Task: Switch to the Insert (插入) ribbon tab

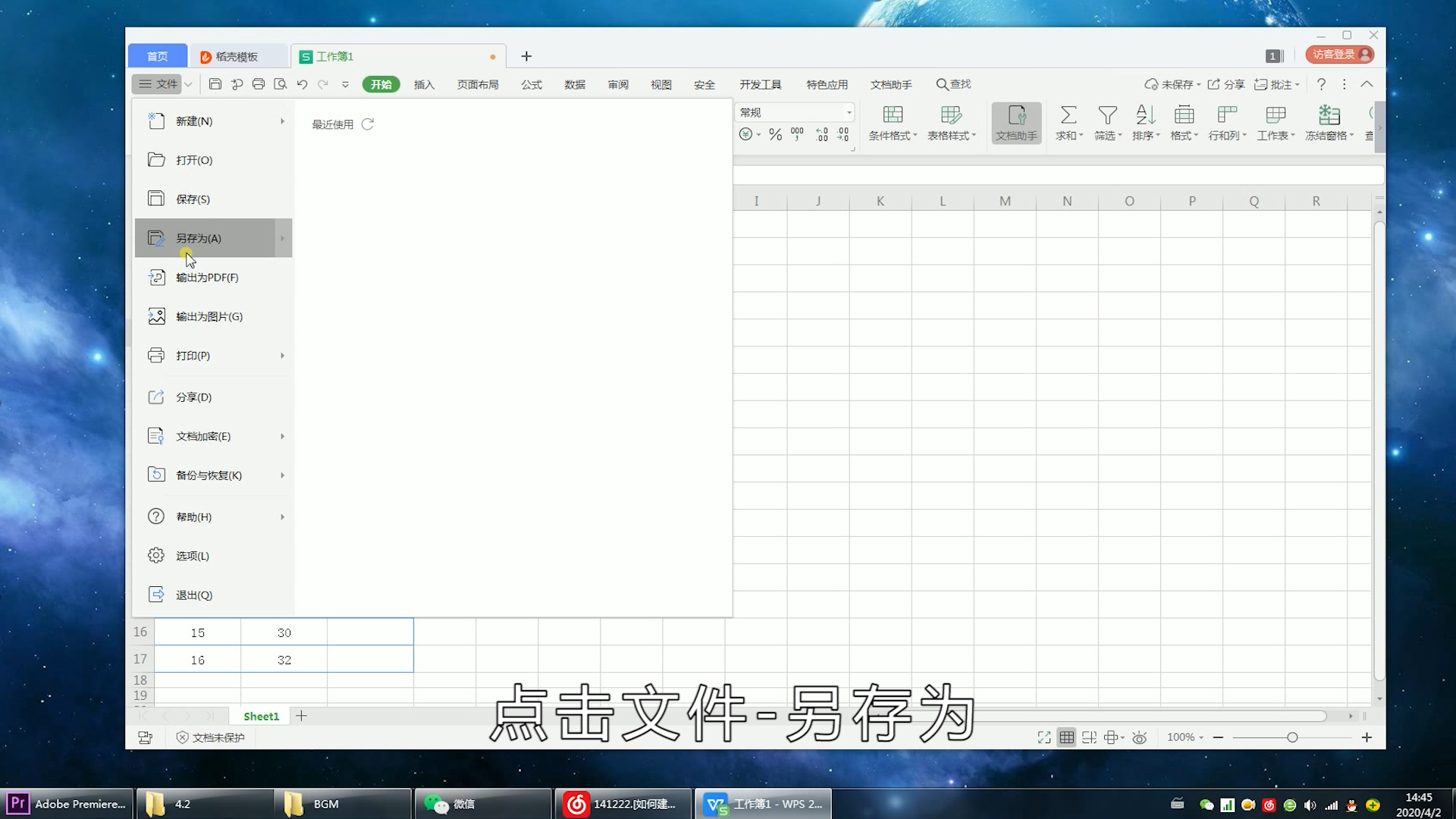Action: 424,84
